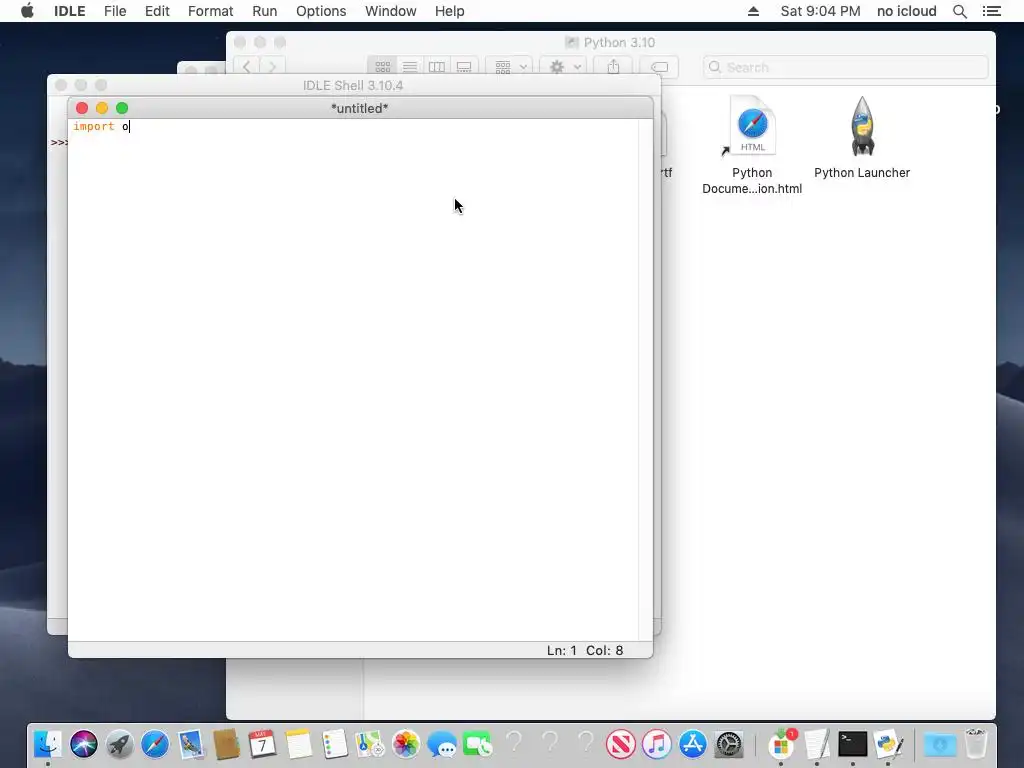Open the Help menu
This screenshot has width=1024, height=768.
tap(449, 11)
